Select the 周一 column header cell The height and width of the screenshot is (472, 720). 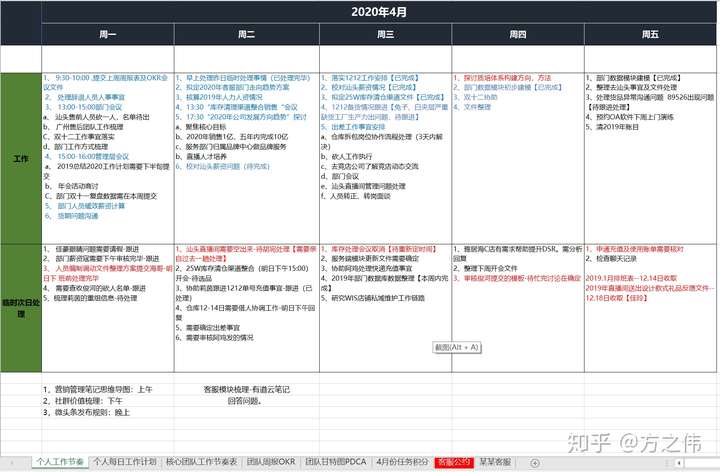point(108,34)
